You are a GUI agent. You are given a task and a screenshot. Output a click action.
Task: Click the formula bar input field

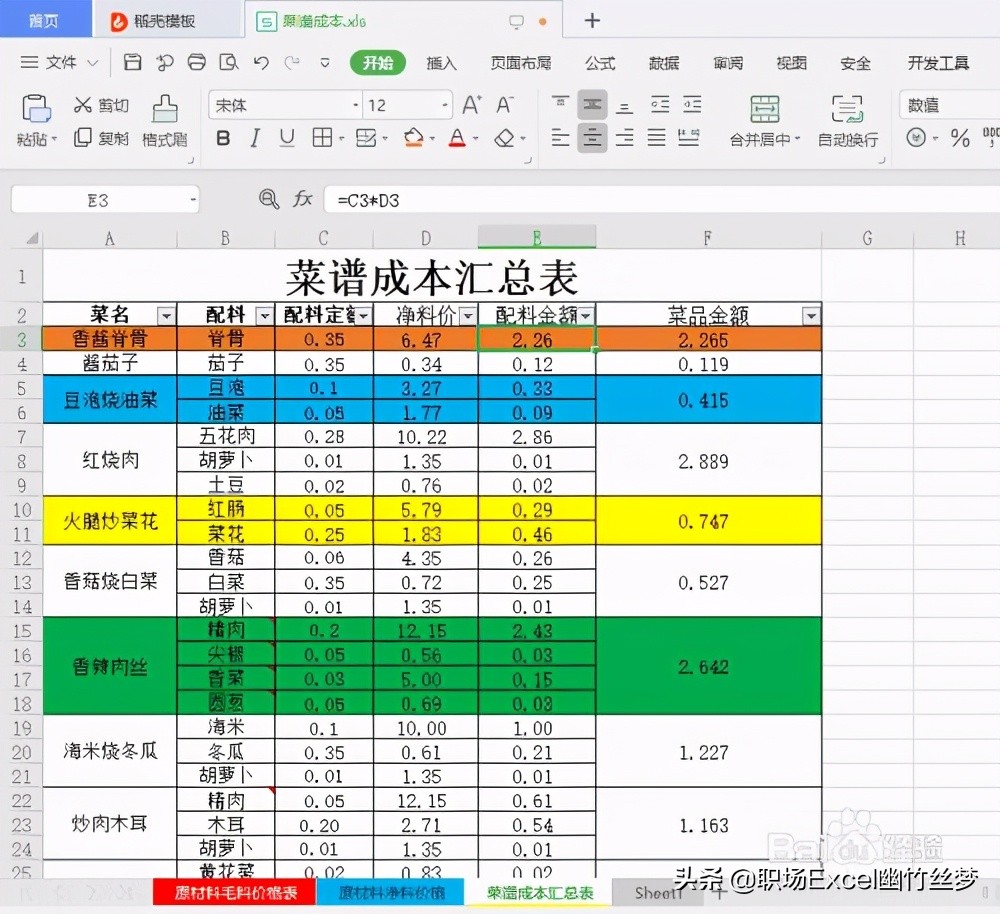click(x=662, y=200)
